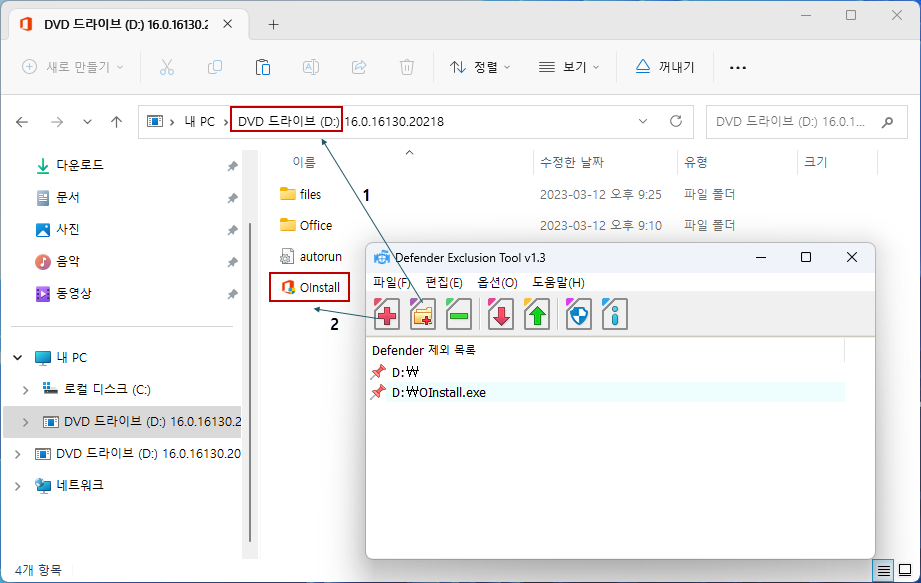
Task: Click the search magnifier icon
Action: click(888, 122)
